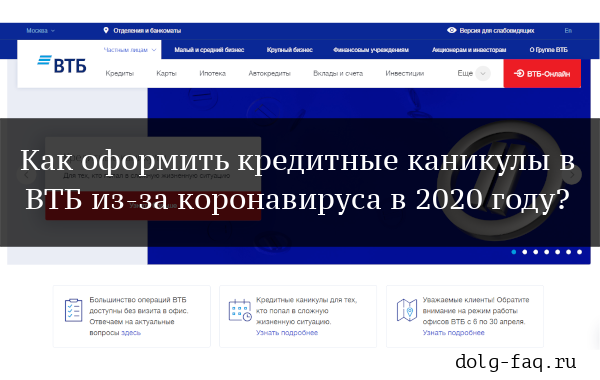Click the map with pin icon
This screenshot has height=380, width=600.
tap(407, 310)
